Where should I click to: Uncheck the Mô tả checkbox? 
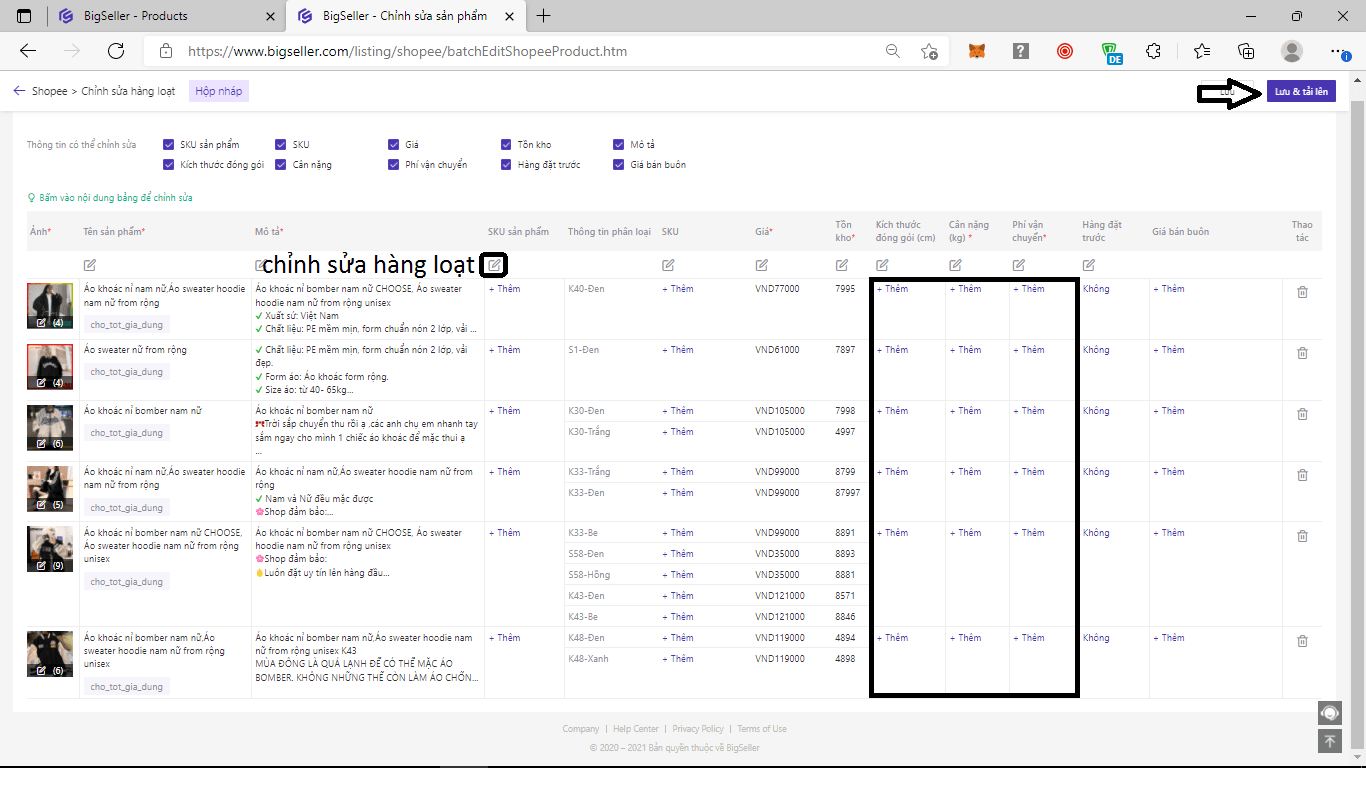tap(619, 144)
